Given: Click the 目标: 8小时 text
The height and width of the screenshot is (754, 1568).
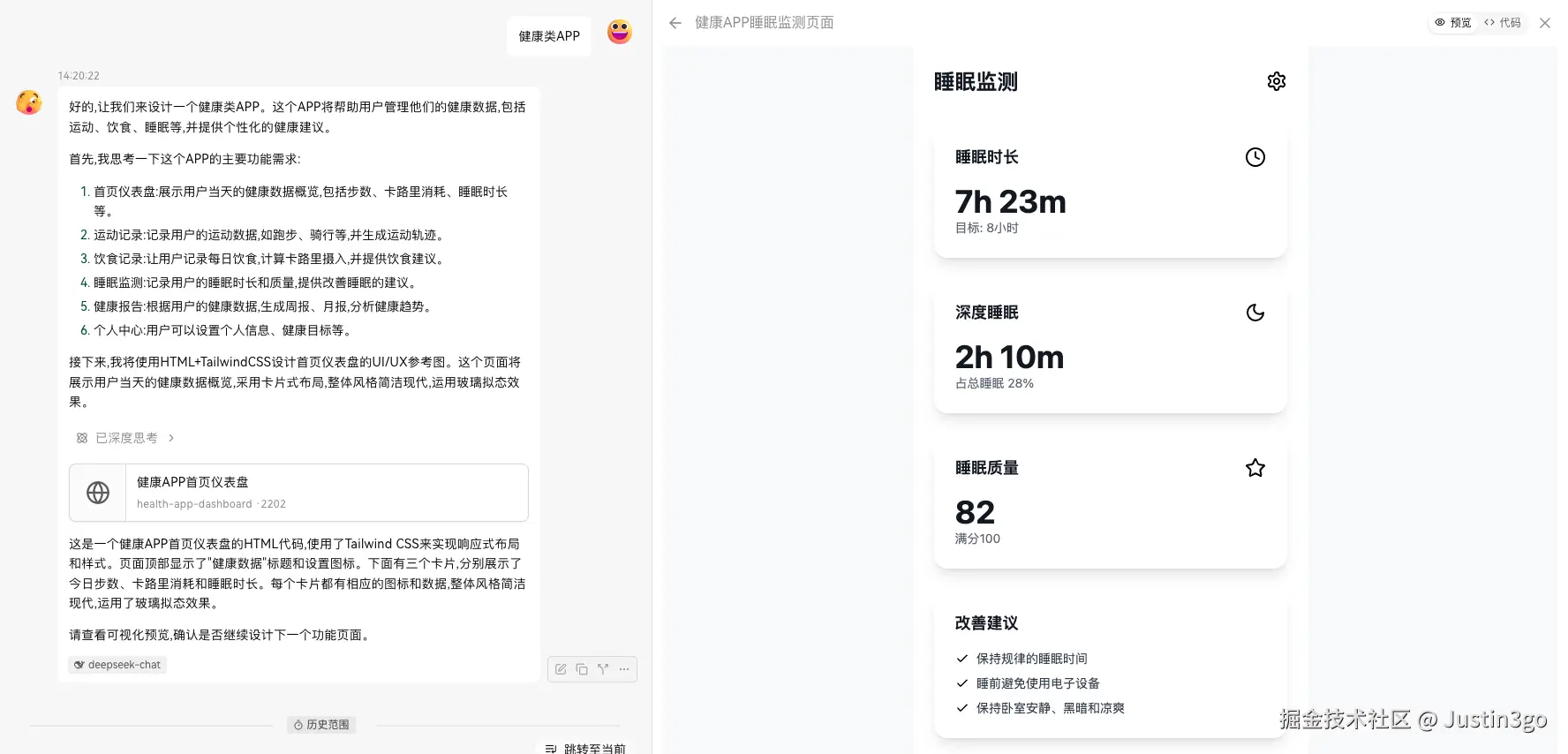Looking at the screenshot, I should click(x=987, y=228).
